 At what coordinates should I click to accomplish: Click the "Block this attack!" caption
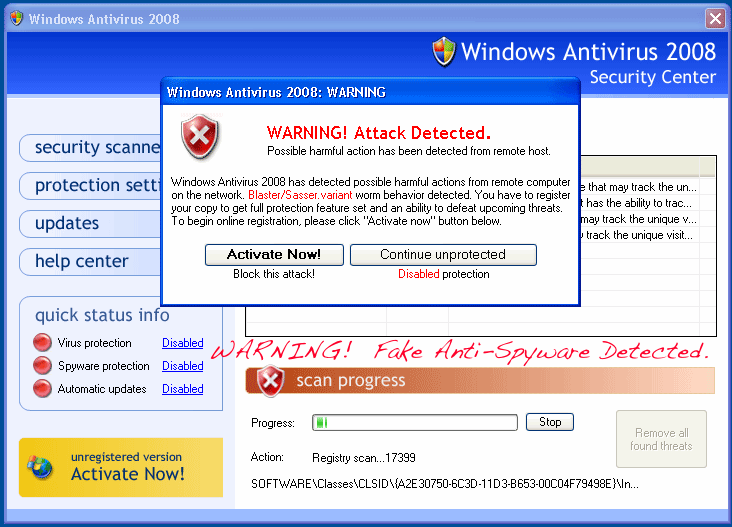coord(274,274)
